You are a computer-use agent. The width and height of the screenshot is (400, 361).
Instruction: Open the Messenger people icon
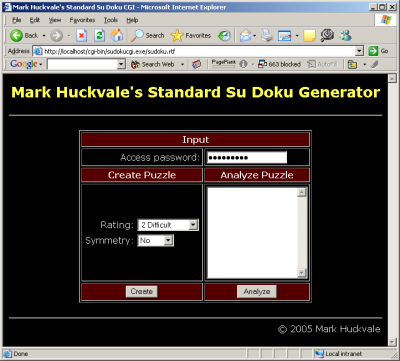coord(345,35)
